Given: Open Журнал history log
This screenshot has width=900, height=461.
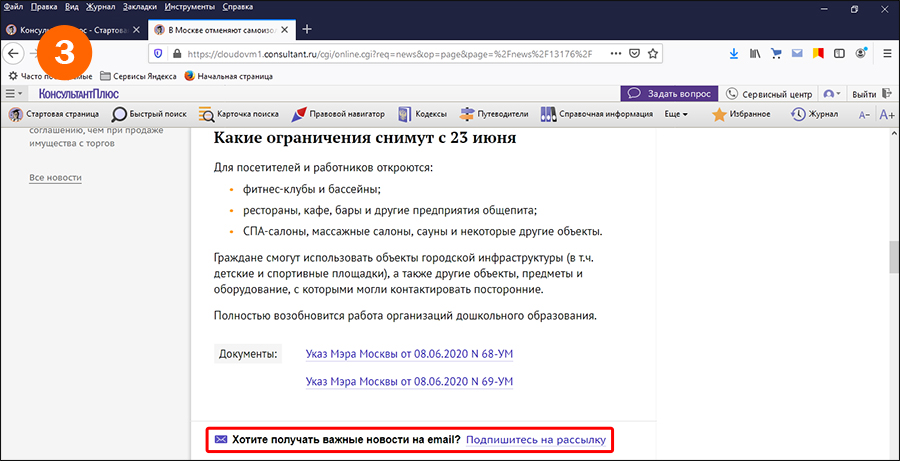Looking at the screenshot, I should [813, 114].
